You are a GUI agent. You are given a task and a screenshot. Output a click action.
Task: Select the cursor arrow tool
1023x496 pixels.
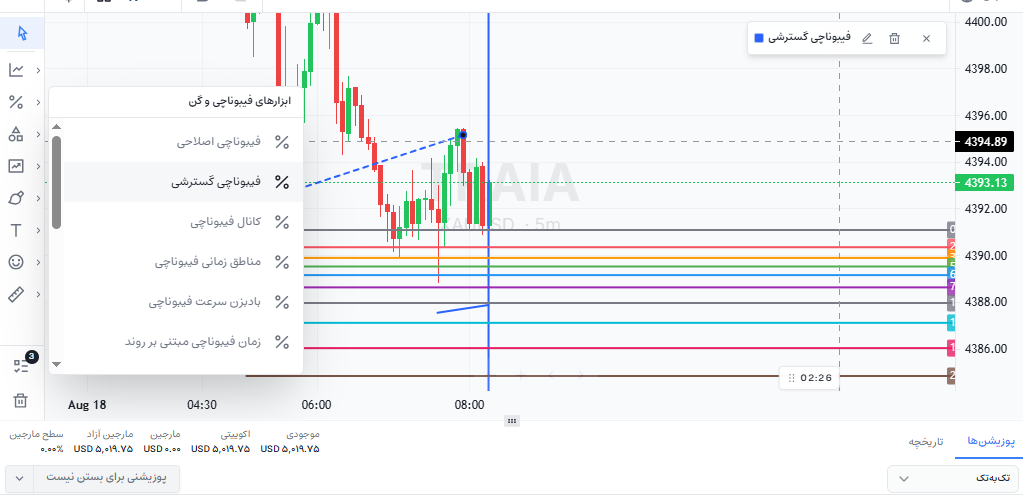tap(22, 33)
